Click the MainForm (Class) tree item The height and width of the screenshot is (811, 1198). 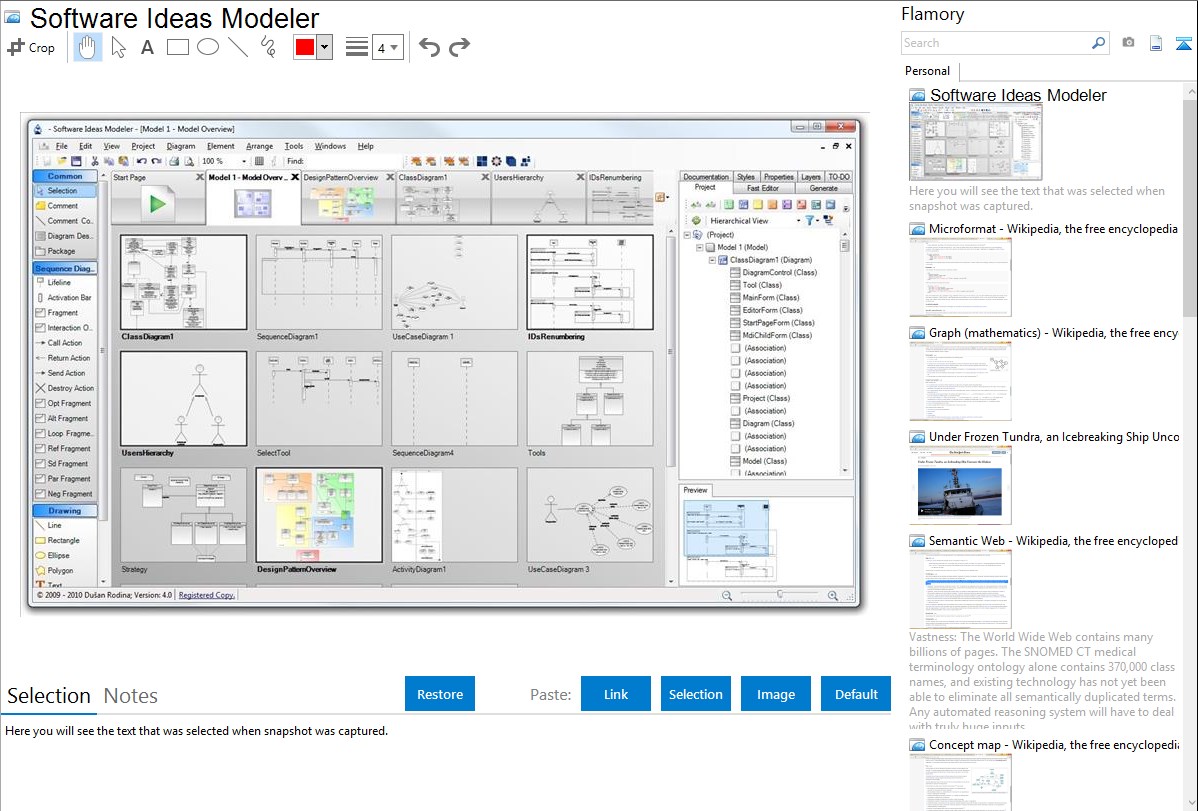tap(770, 297)
